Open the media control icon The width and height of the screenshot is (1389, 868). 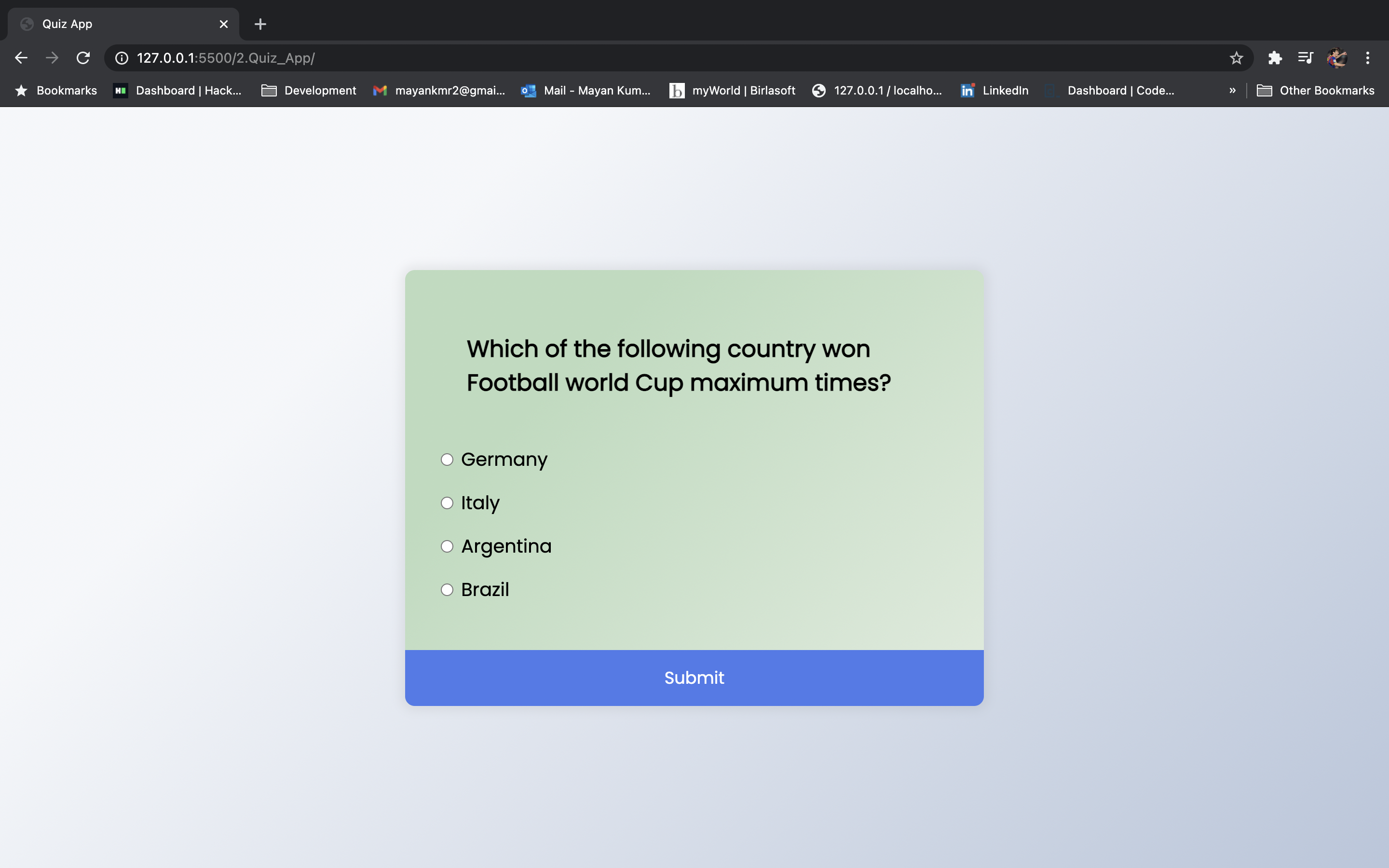coord(1305,58)
